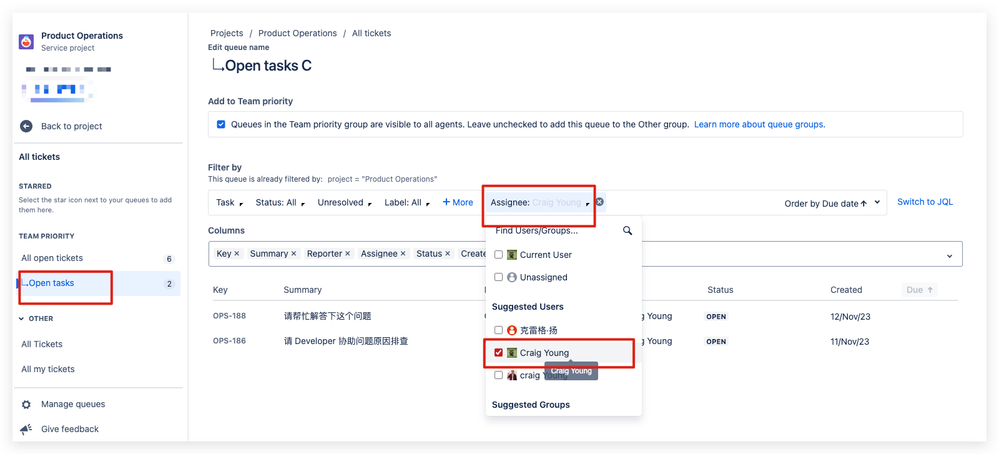Clear the Assignee filter with the x icon
Viewport: 999px width, 454px height.
[x=600, y=202]
